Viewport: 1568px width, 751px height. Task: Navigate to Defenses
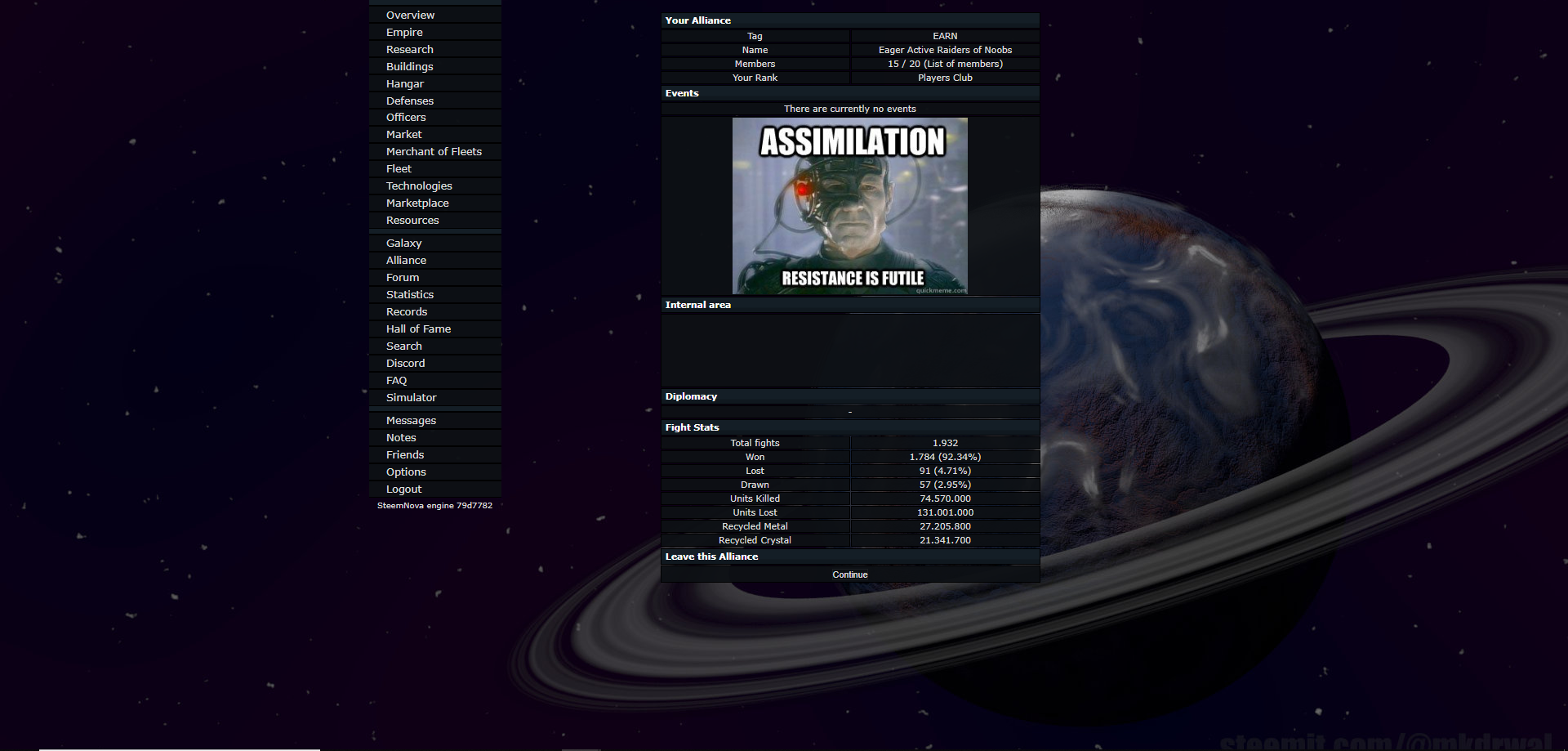(x=410, y=101)
